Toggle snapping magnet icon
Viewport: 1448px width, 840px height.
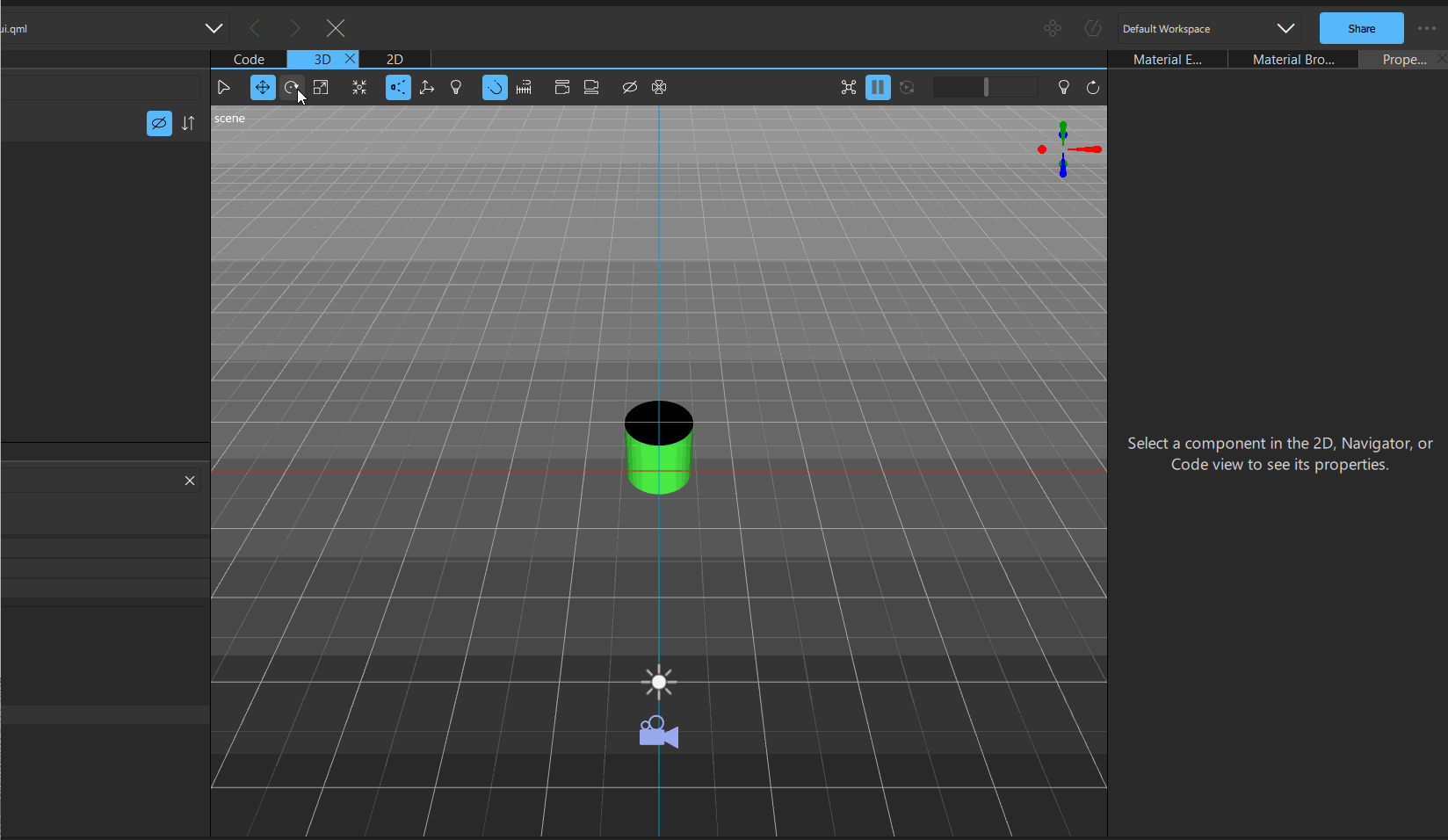495,87
